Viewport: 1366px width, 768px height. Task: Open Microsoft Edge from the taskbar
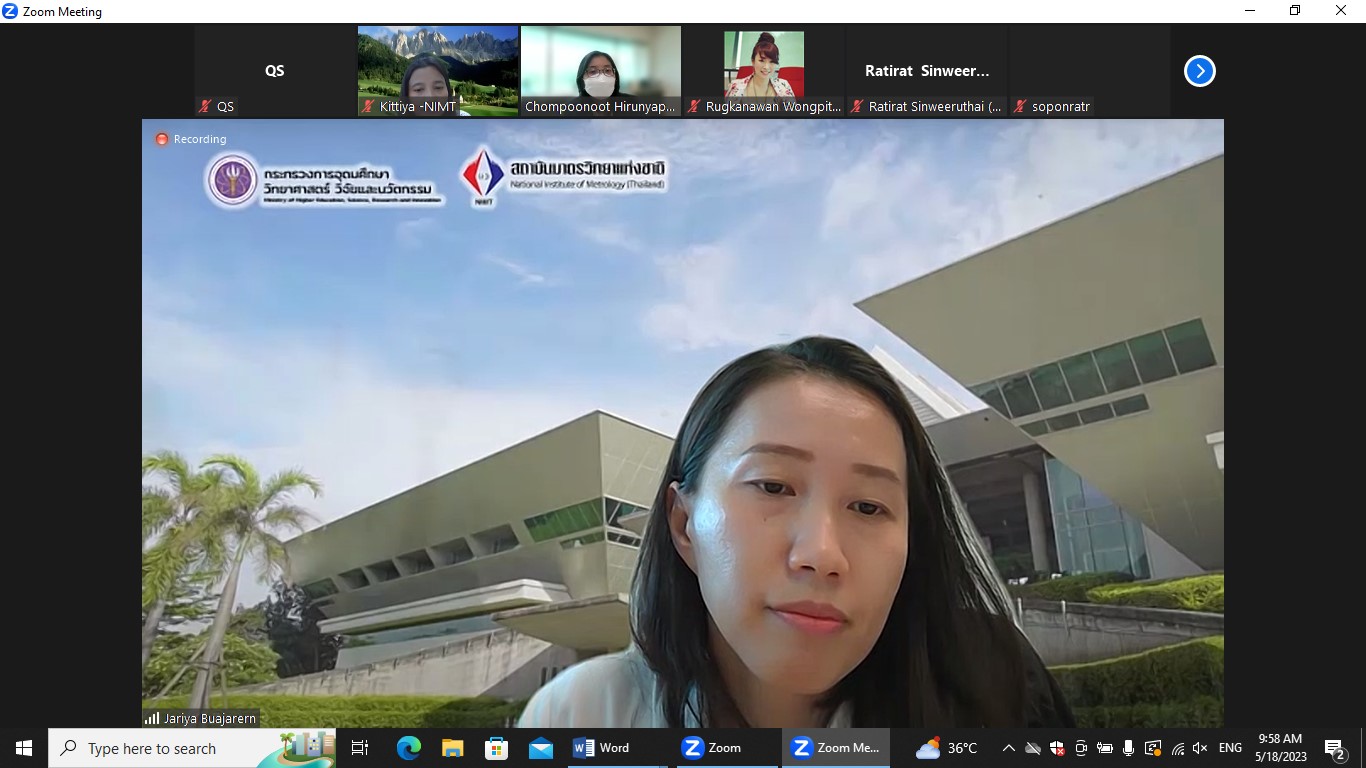click(x=408, y=748)
